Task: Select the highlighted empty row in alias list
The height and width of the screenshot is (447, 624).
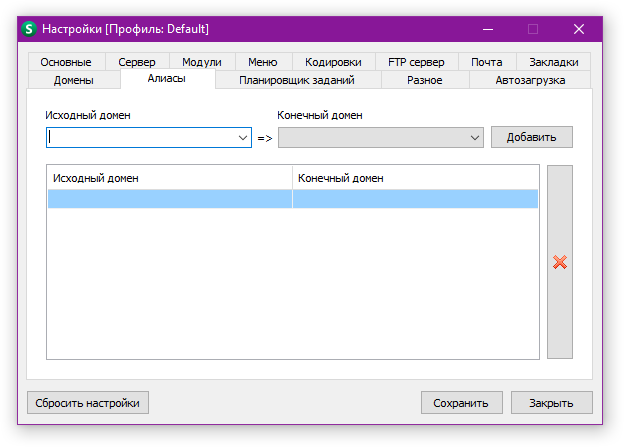Action: 292,199
